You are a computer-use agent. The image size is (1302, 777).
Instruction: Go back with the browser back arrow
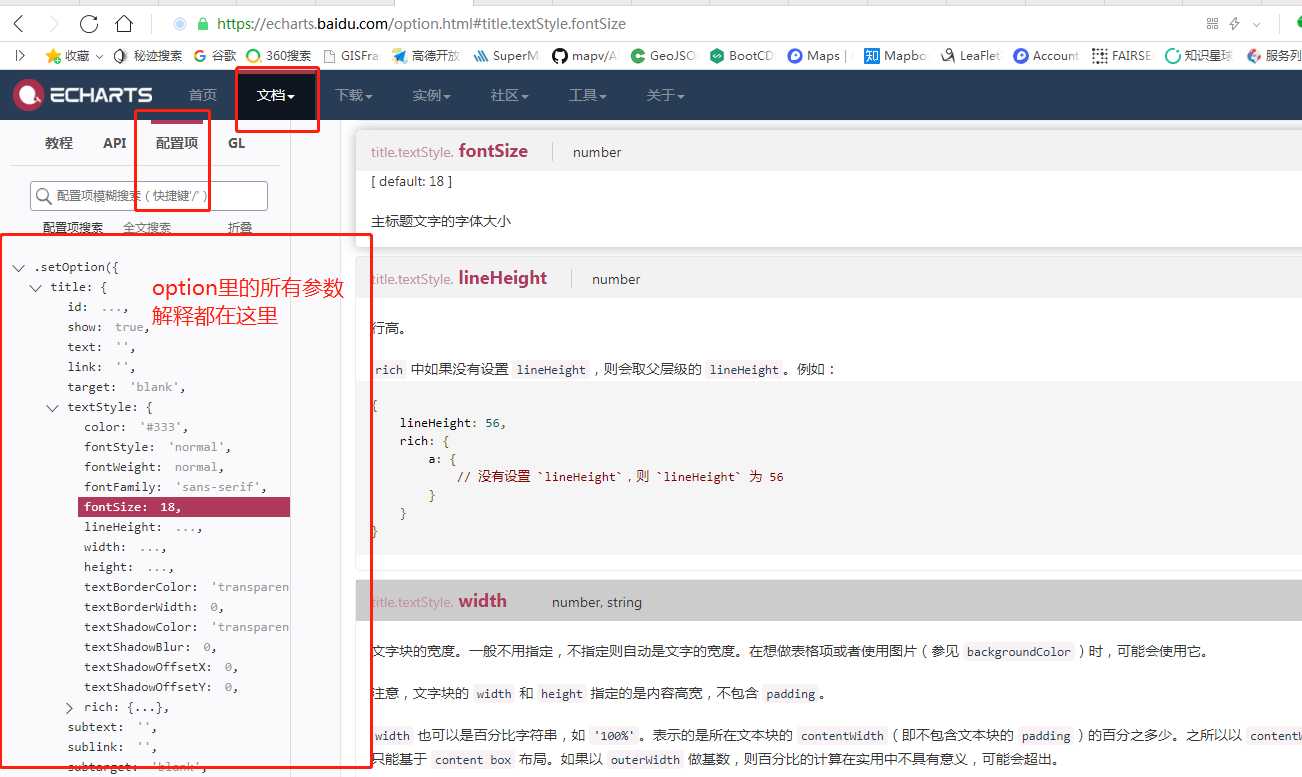pyautogui.click(x=19, y=23)
